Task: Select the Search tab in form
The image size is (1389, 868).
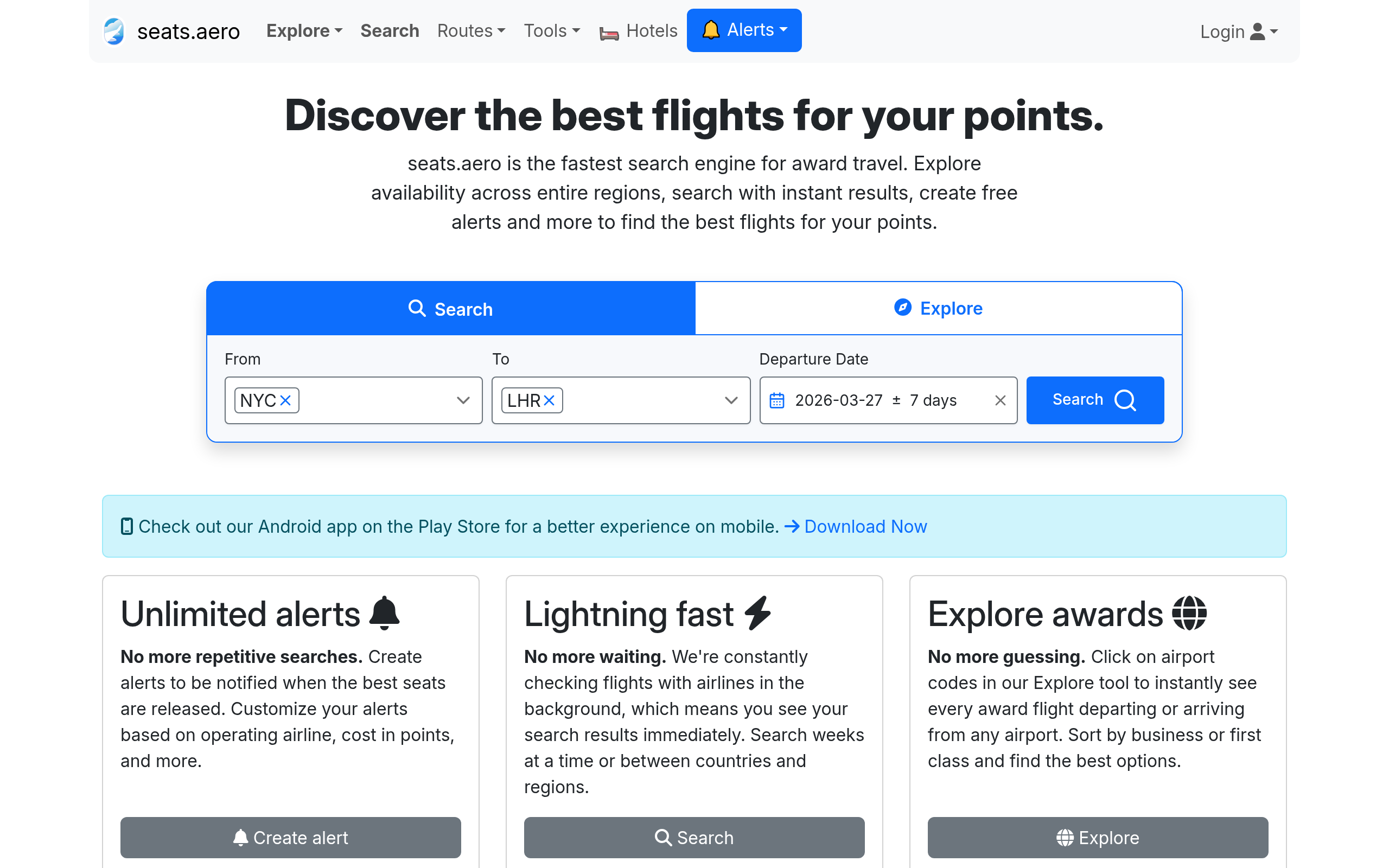Action: coord(450,309)
